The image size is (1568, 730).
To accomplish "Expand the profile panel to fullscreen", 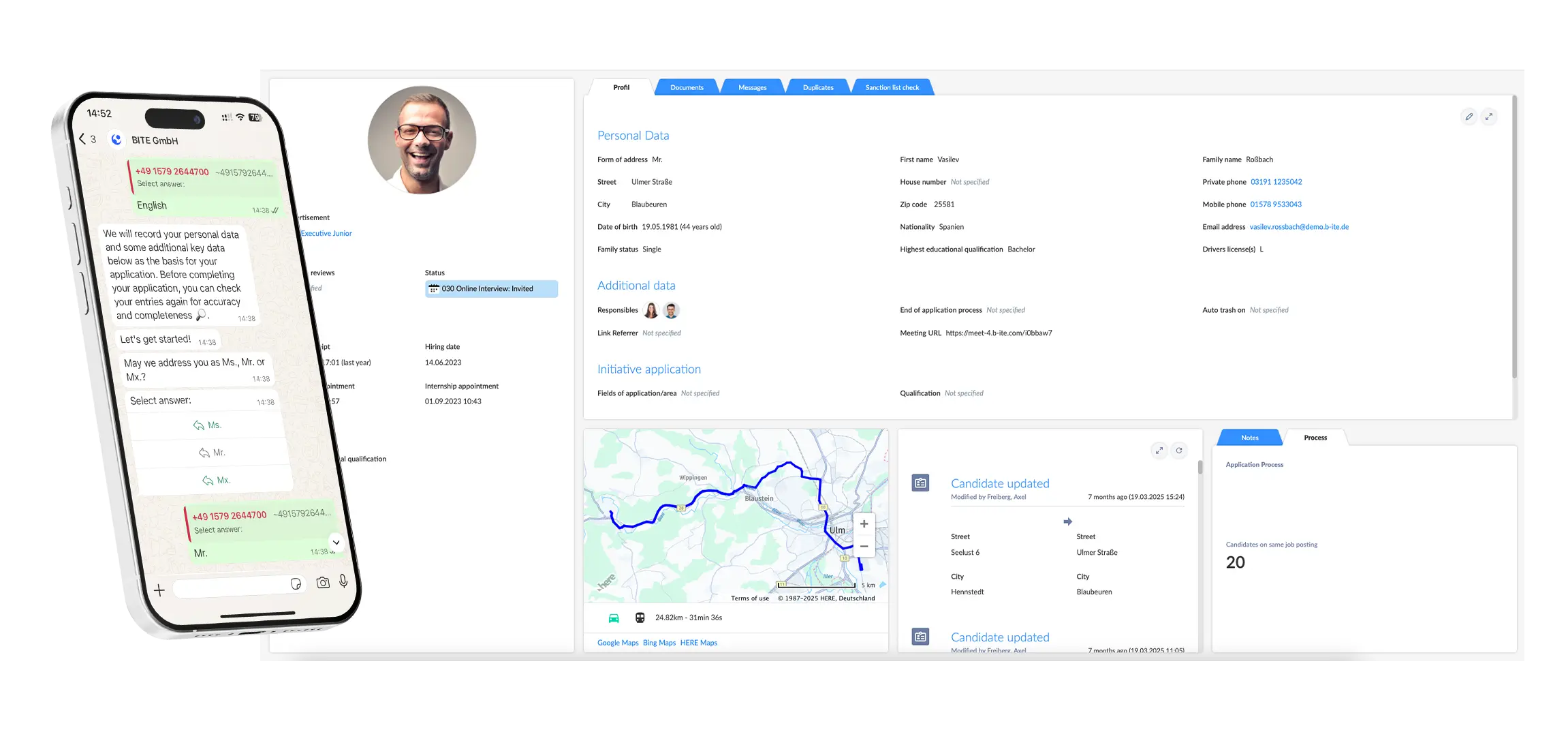I will pos(1489,117).
